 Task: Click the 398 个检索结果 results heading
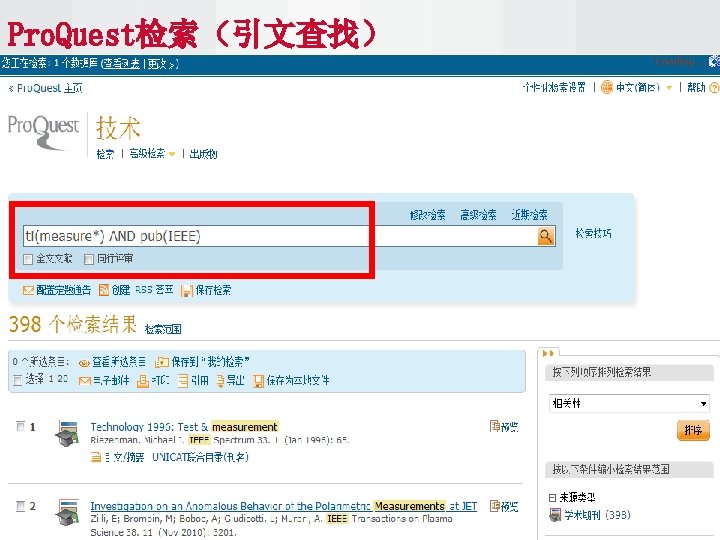[x=73, y=324]
